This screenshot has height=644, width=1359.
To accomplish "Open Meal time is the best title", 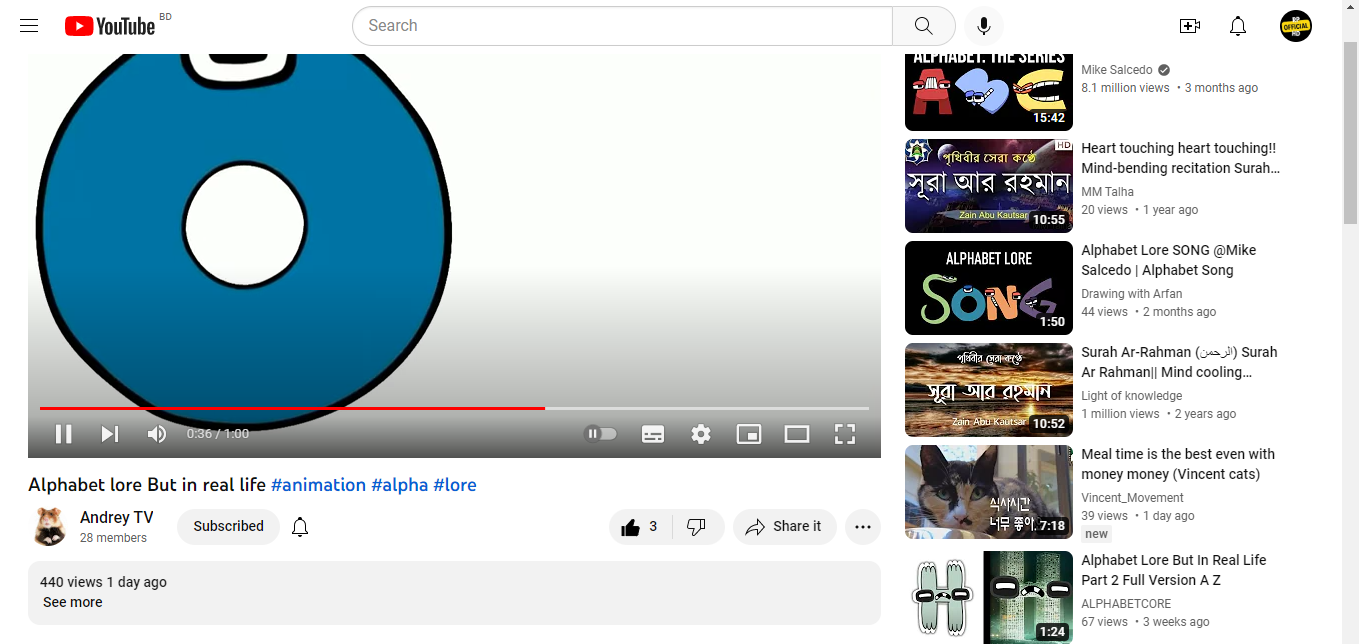I will 1178,464.
